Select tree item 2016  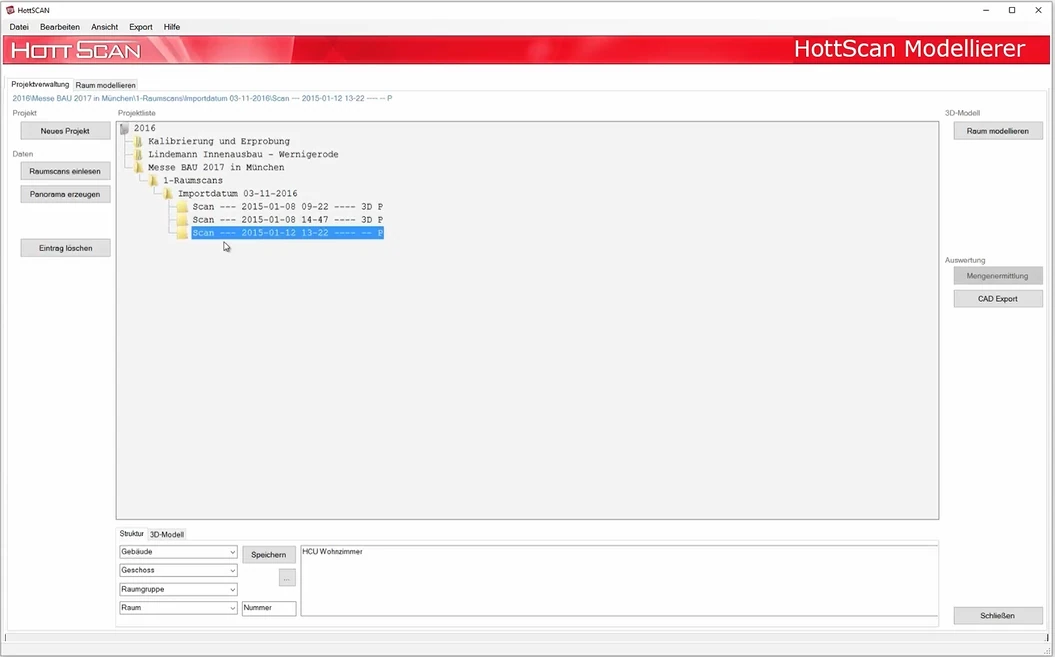[145, 128]
